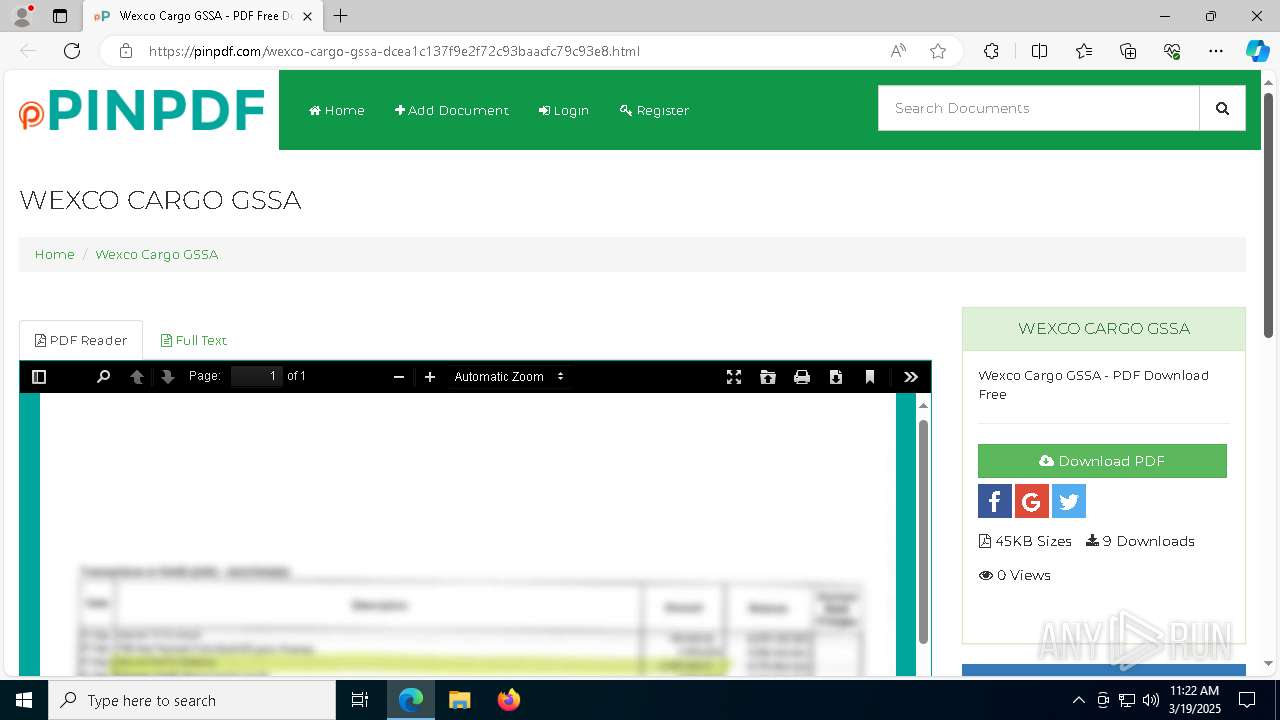Open Browser essentials heart icon

1172,51
